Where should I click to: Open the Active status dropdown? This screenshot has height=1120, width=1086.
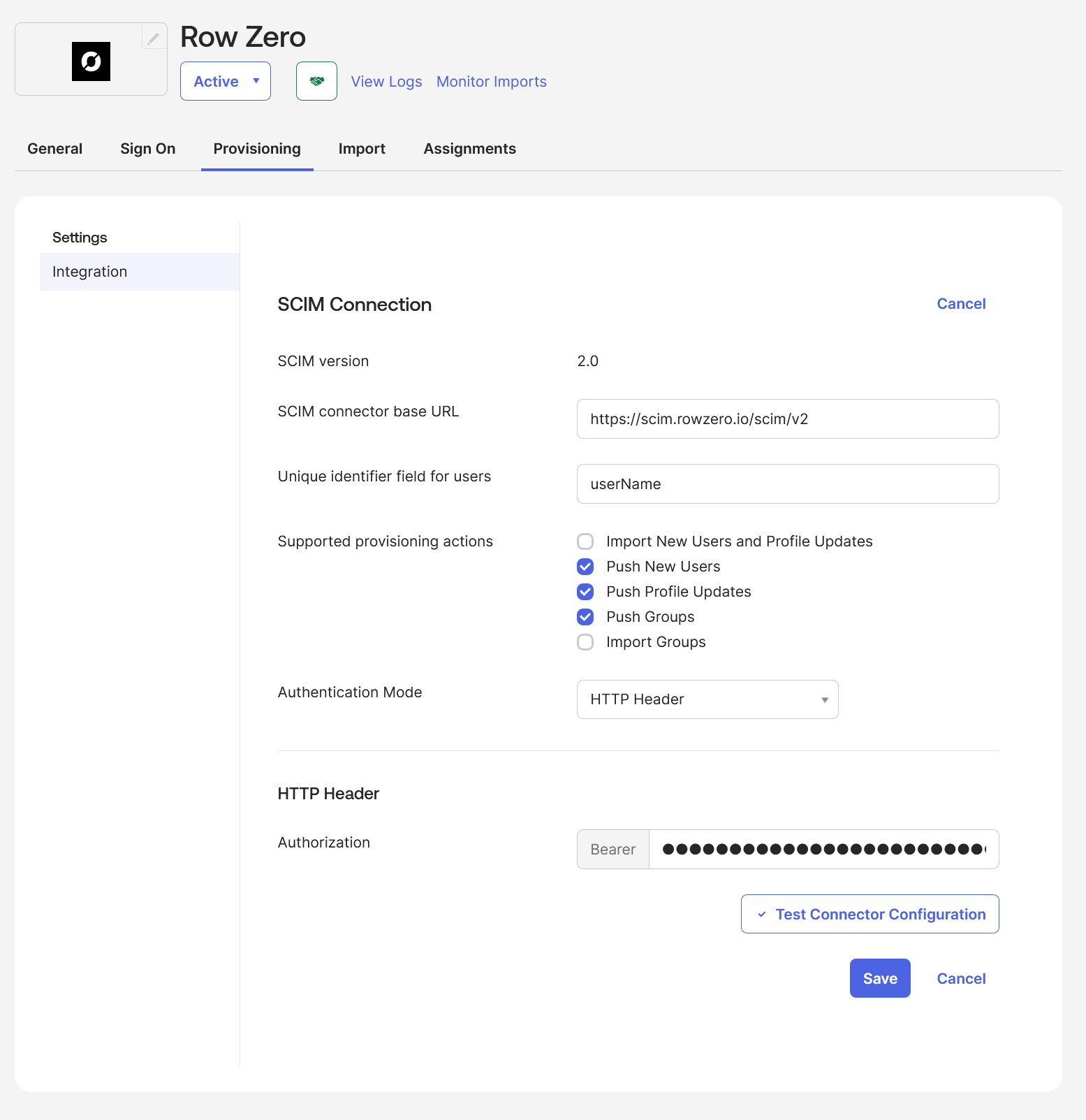tap(225, 81)
